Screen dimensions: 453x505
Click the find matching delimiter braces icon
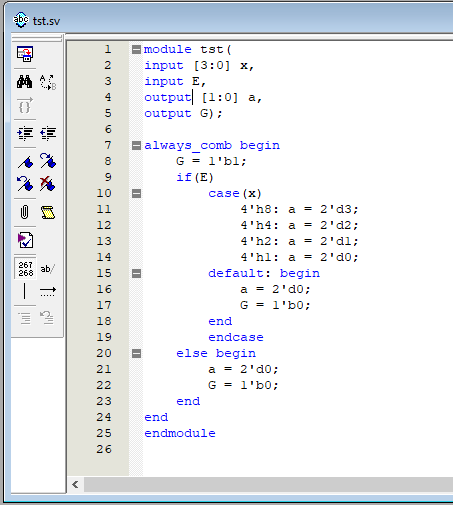click(x=25, y=105)
